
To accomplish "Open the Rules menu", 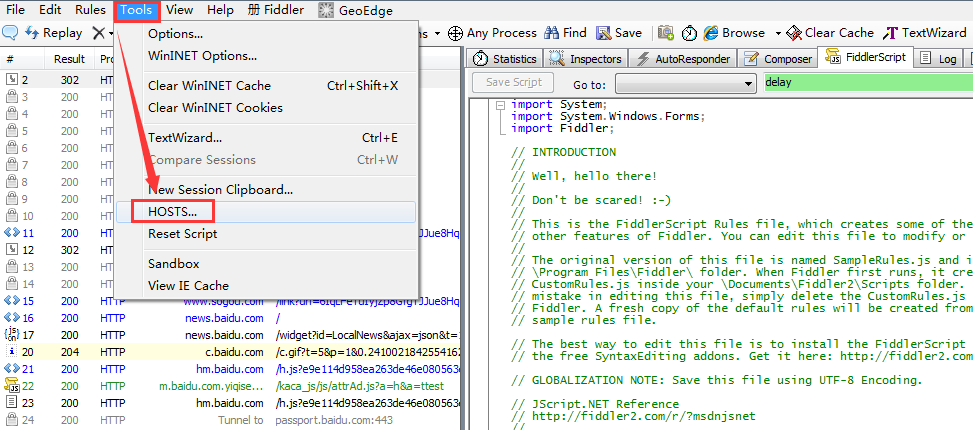I will (x=90, y=10).
